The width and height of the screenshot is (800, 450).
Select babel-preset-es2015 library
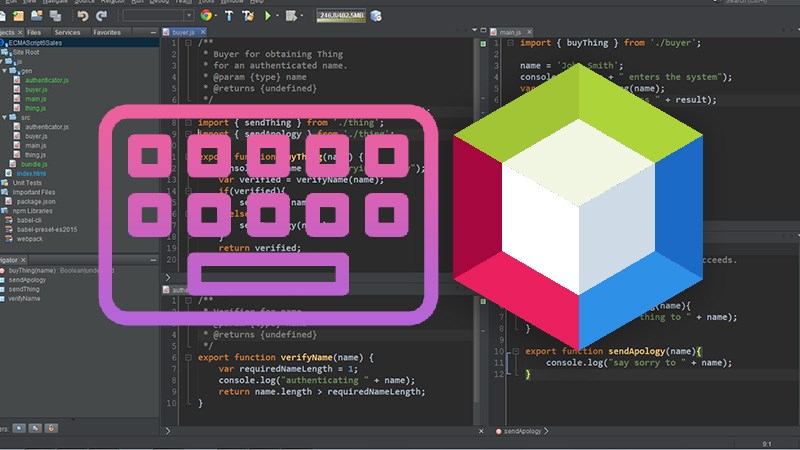coord(47,230)
